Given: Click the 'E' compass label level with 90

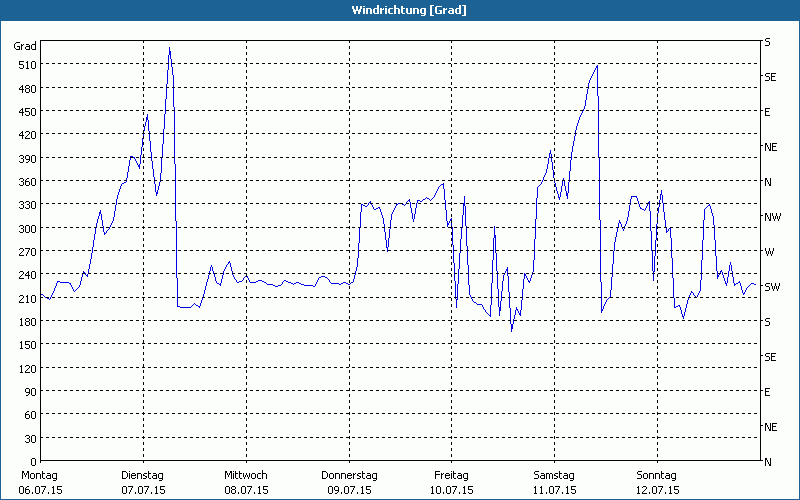Looking at the screenshot, I should [767, 392].
